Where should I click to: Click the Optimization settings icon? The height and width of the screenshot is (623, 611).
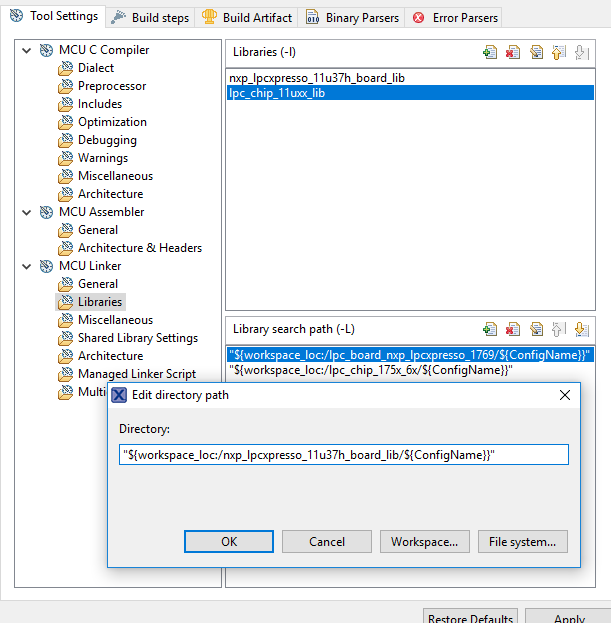click(66, 122)
